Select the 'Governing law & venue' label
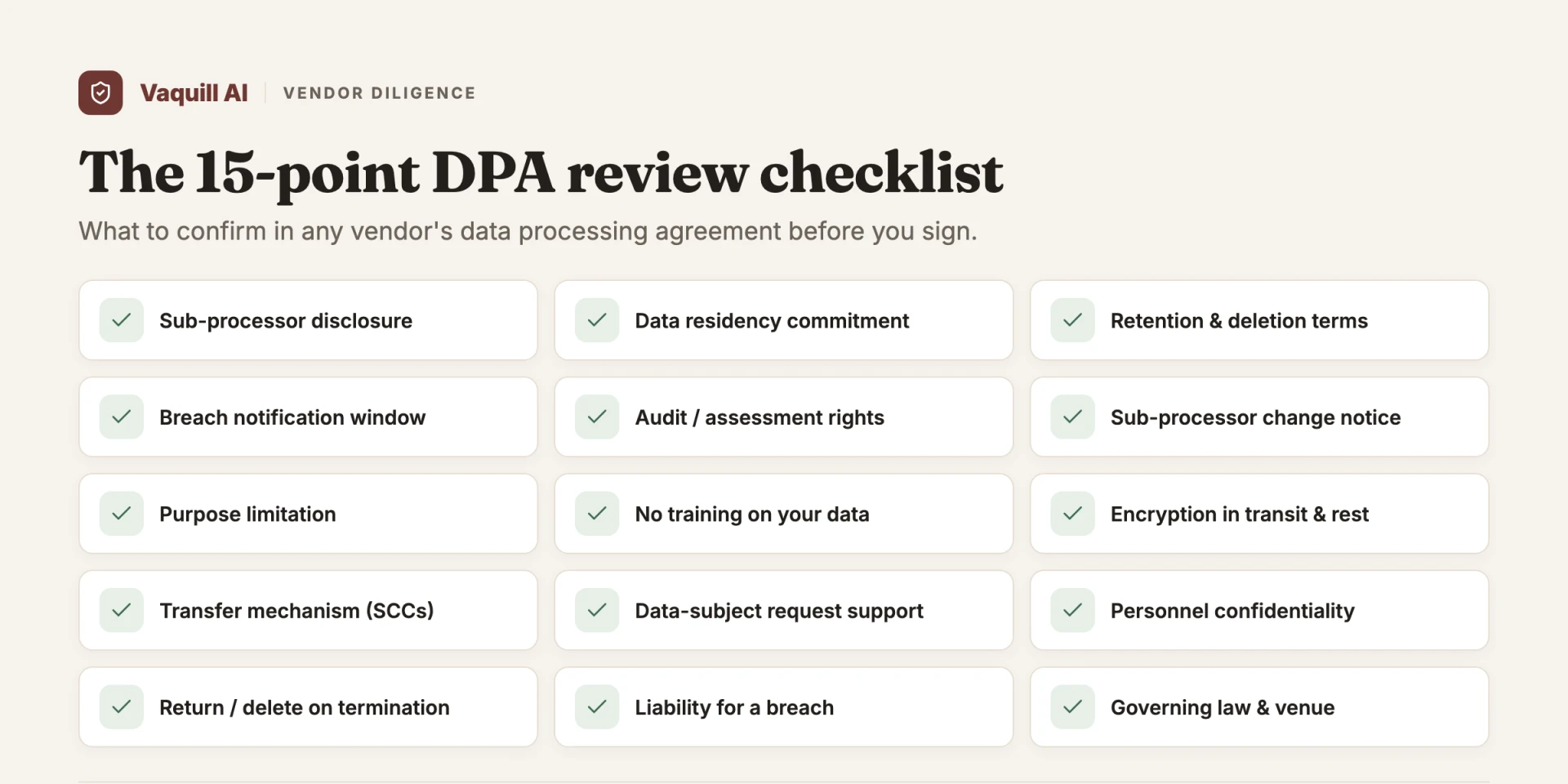The width and height of the screenshot is (1568, 784). 1223,707
